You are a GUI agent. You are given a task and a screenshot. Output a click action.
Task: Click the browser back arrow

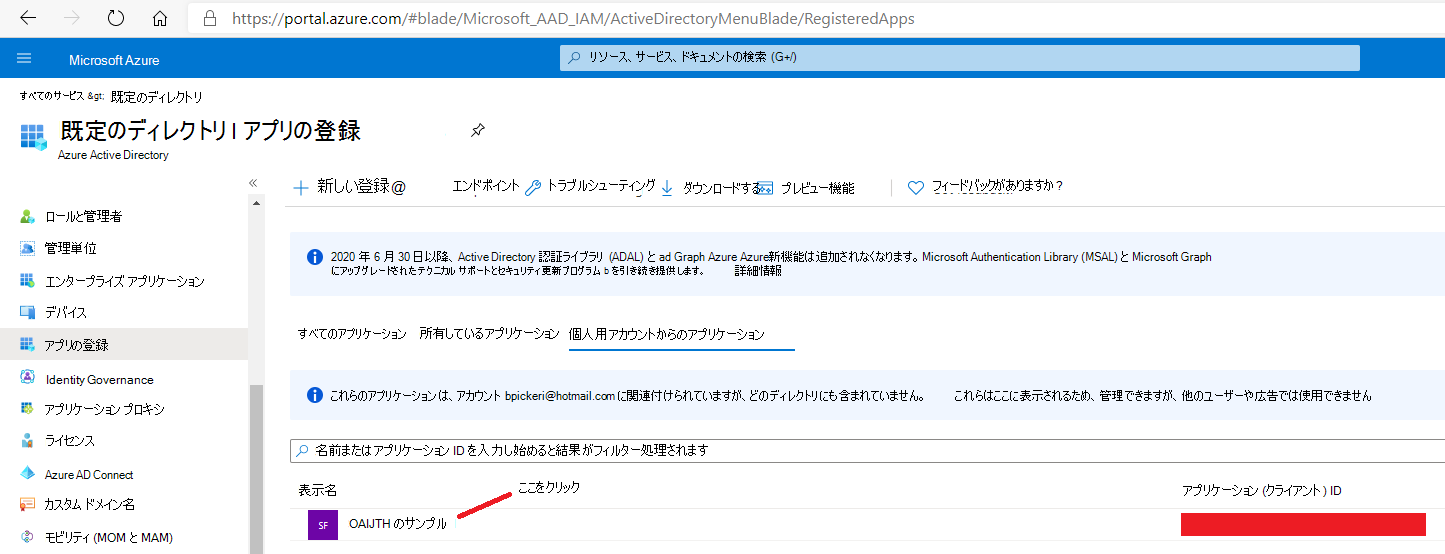29,18
